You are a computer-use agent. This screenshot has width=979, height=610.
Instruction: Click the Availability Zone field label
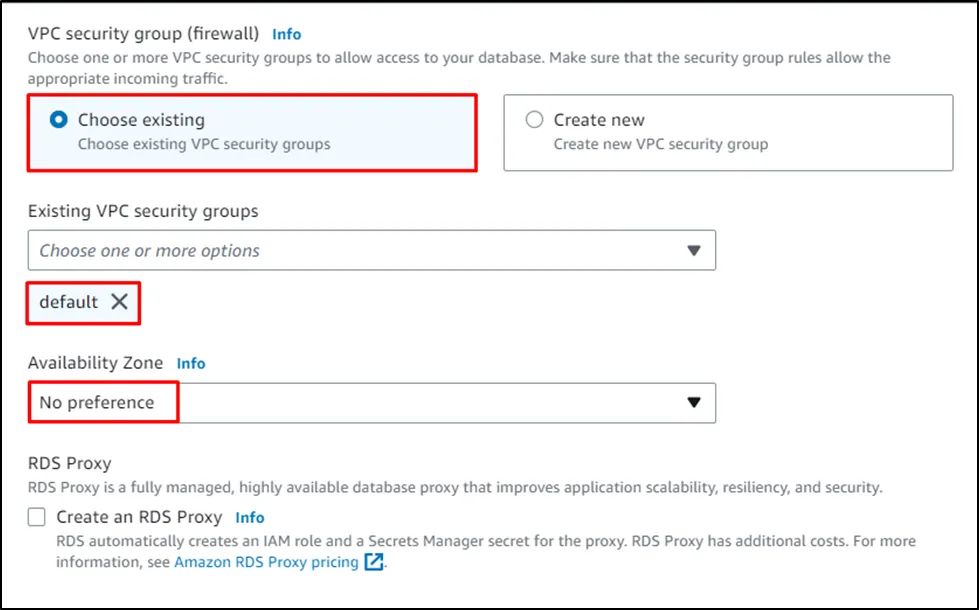95,363
